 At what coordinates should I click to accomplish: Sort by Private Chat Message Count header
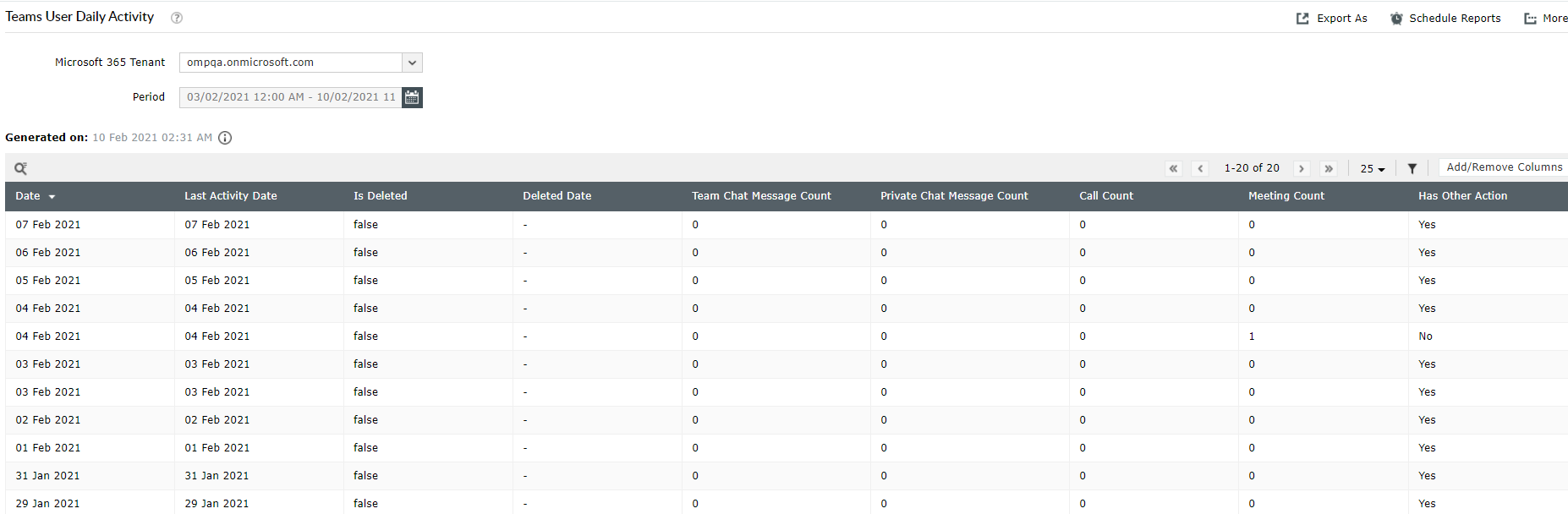pos(954,196)
